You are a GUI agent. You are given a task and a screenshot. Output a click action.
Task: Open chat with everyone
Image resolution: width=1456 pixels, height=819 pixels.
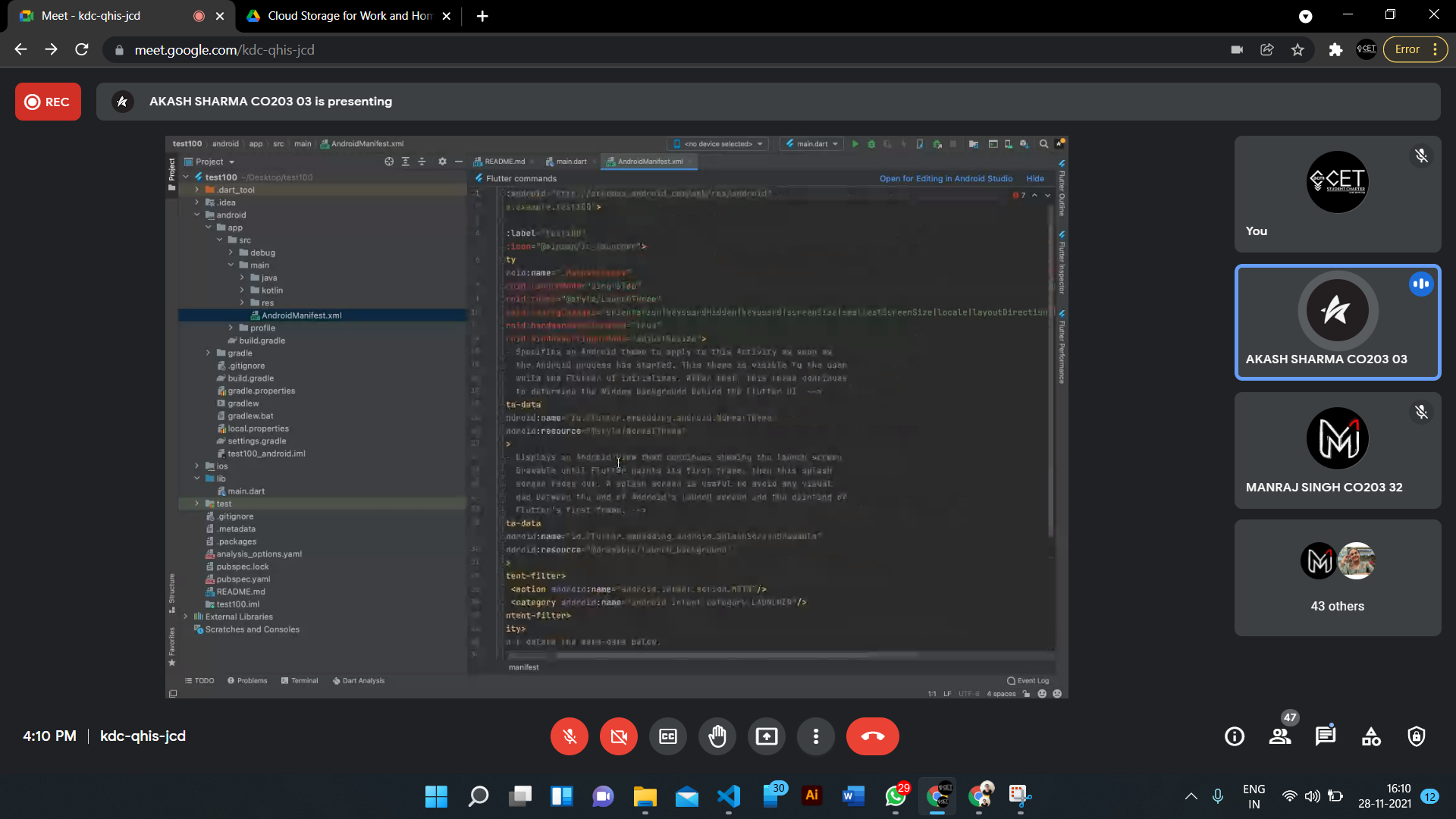(x=1326, y=736)
